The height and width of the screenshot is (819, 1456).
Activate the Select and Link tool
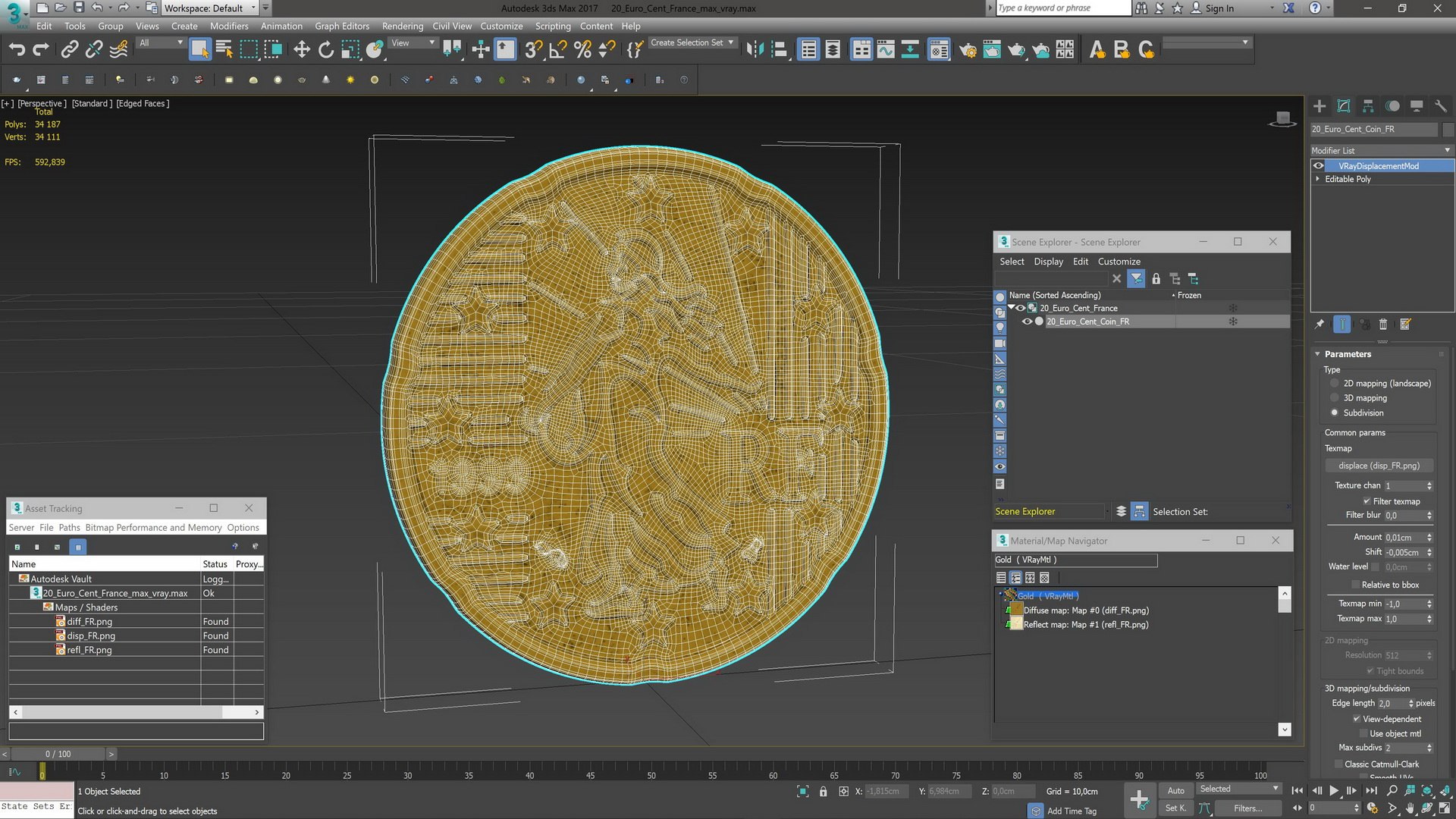(70, 50)
